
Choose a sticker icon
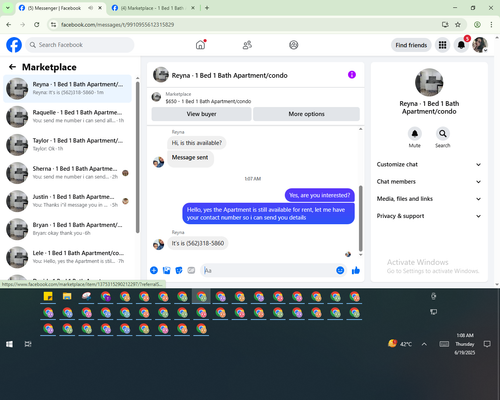(179, 270)
